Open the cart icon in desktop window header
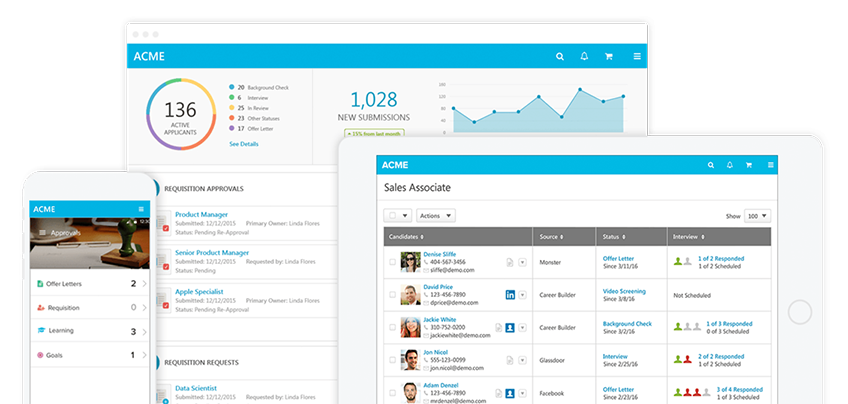This screenshot has width=848, height=404. [608, 56]
